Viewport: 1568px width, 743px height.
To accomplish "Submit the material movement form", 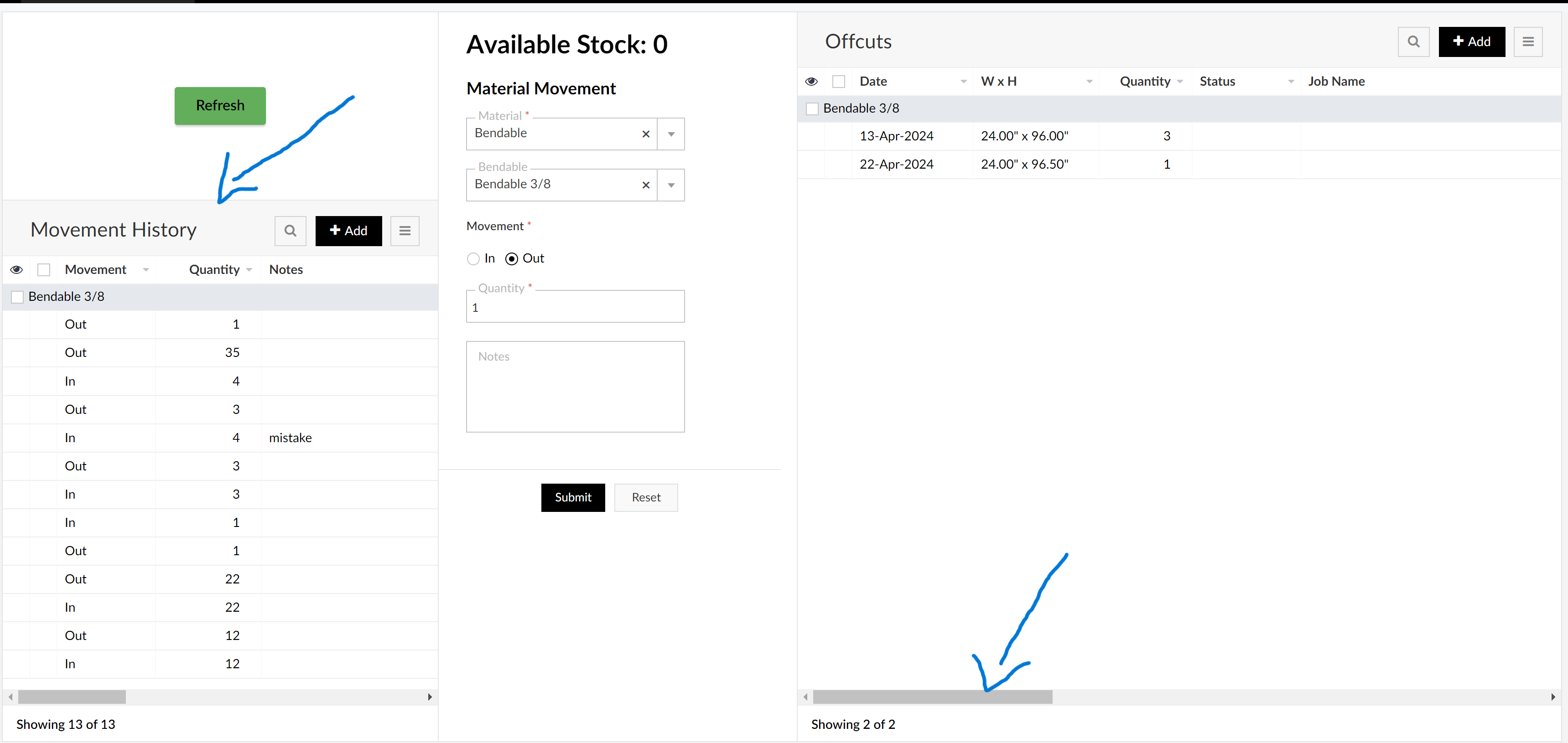I will point(572,497).
